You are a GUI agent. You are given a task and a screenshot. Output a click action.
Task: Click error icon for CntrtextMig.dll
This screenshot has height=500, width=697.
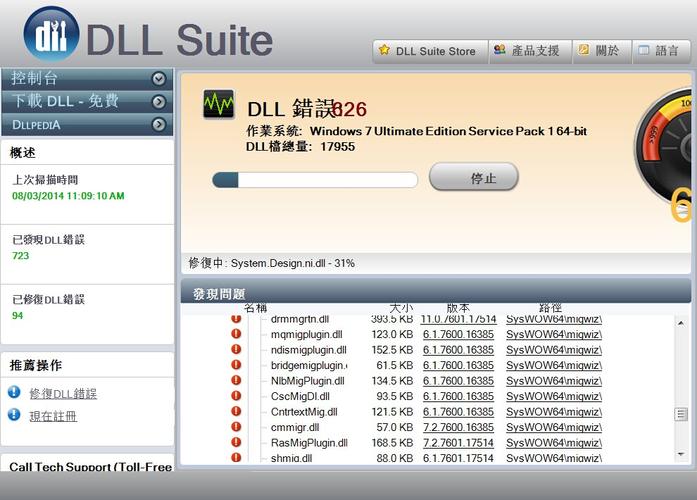pyautogui.click(x=236, y=411)
